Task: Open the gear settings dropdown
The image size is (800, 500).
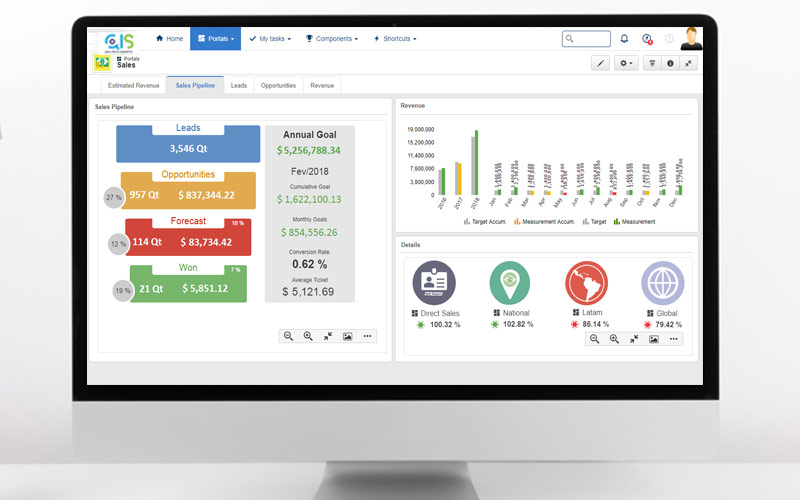Action: click(x=627, y=63)
